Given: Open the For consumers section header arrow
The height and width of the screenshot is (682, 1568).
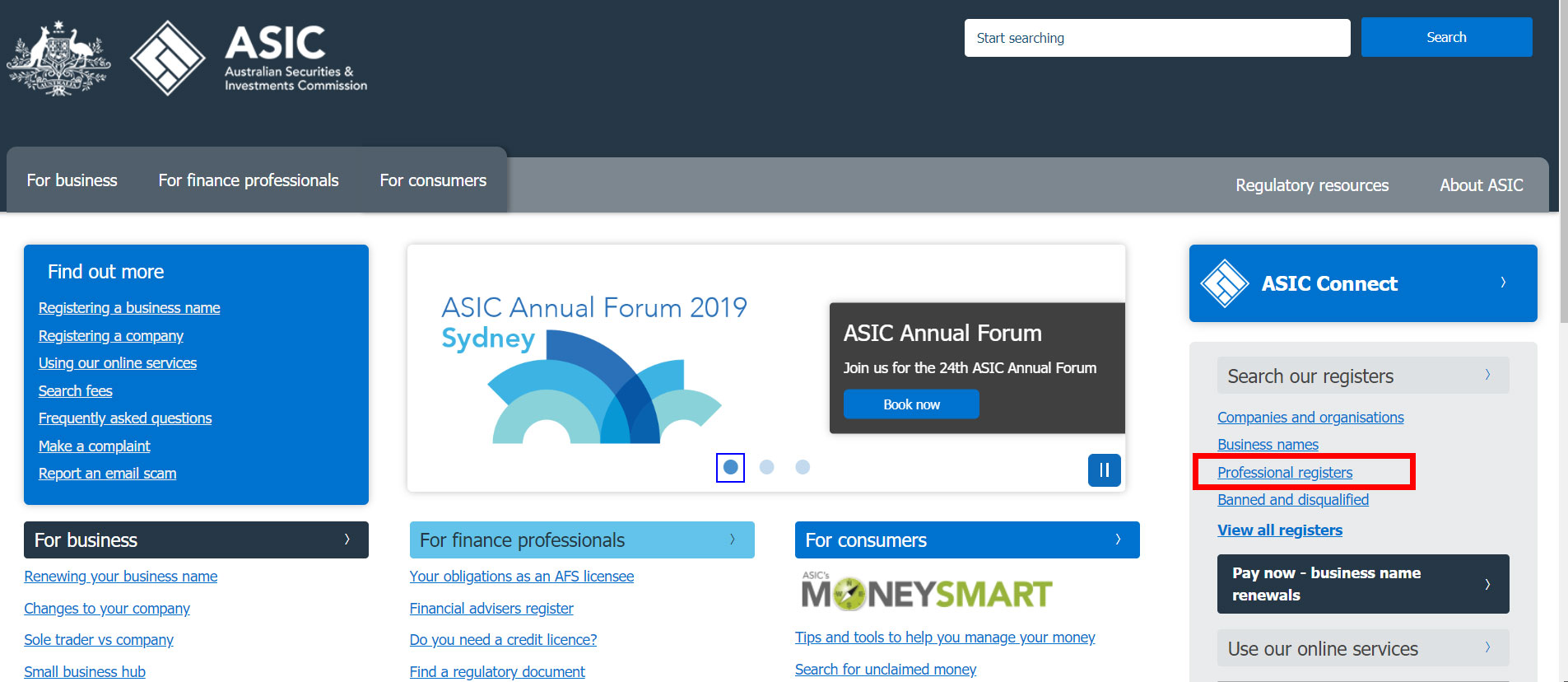Looking at the screenshot, I should (1118, 540).
